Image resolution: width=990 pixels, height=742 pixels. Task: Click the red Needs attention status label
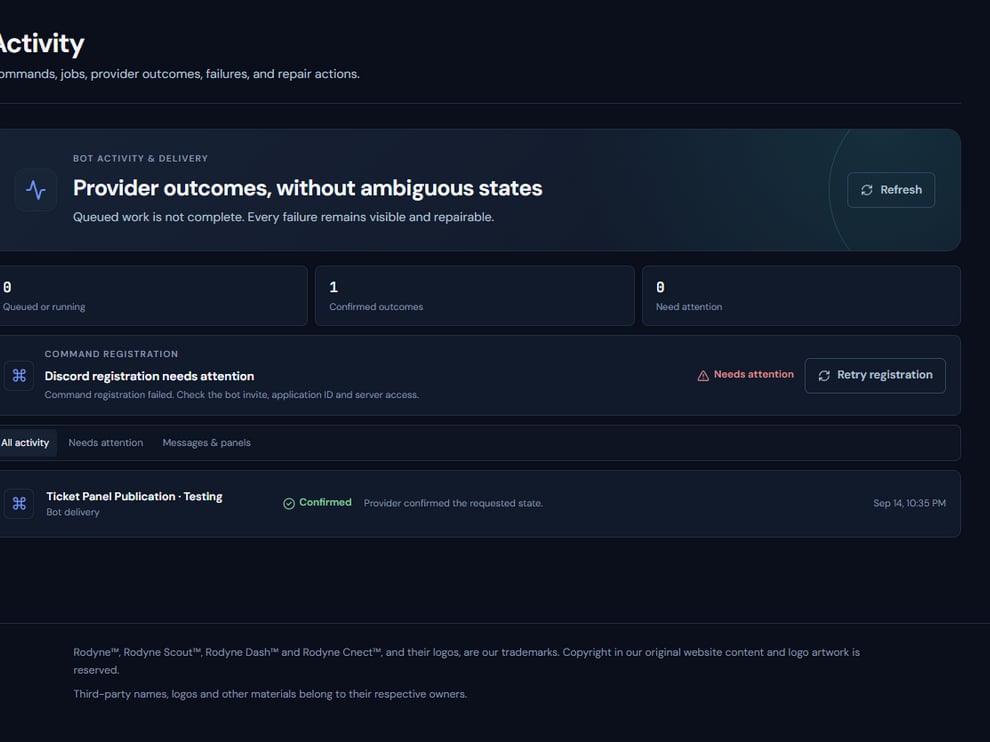coord(754,374)
